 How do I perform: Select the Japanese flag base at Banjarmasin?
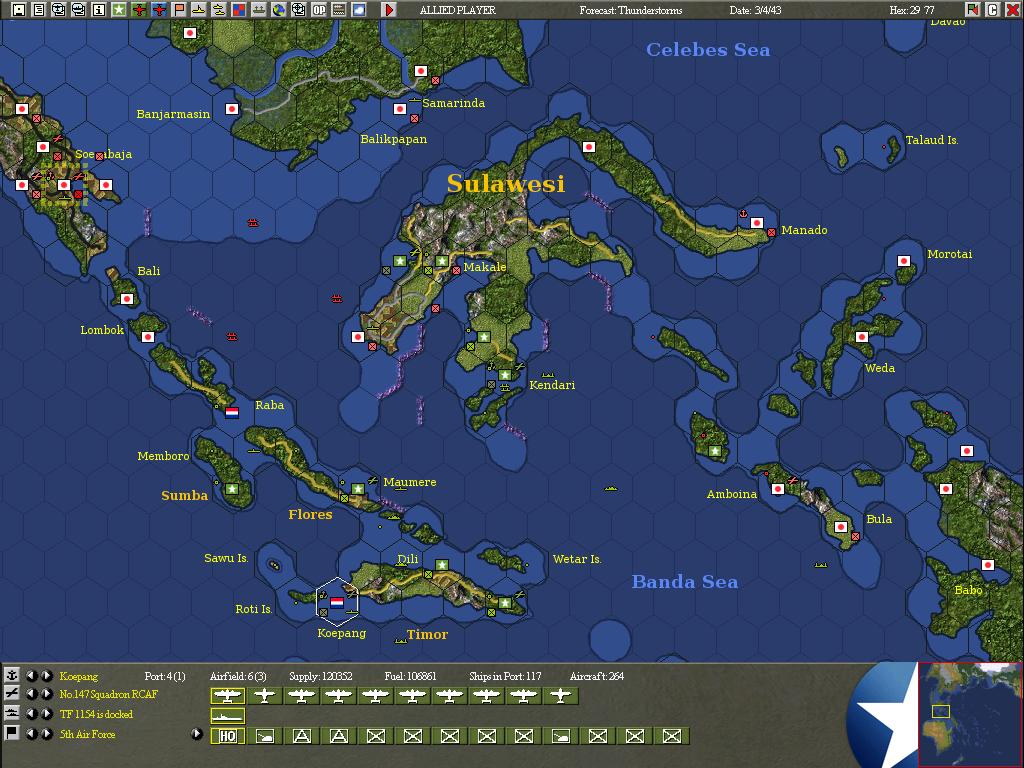pos(232,109)
